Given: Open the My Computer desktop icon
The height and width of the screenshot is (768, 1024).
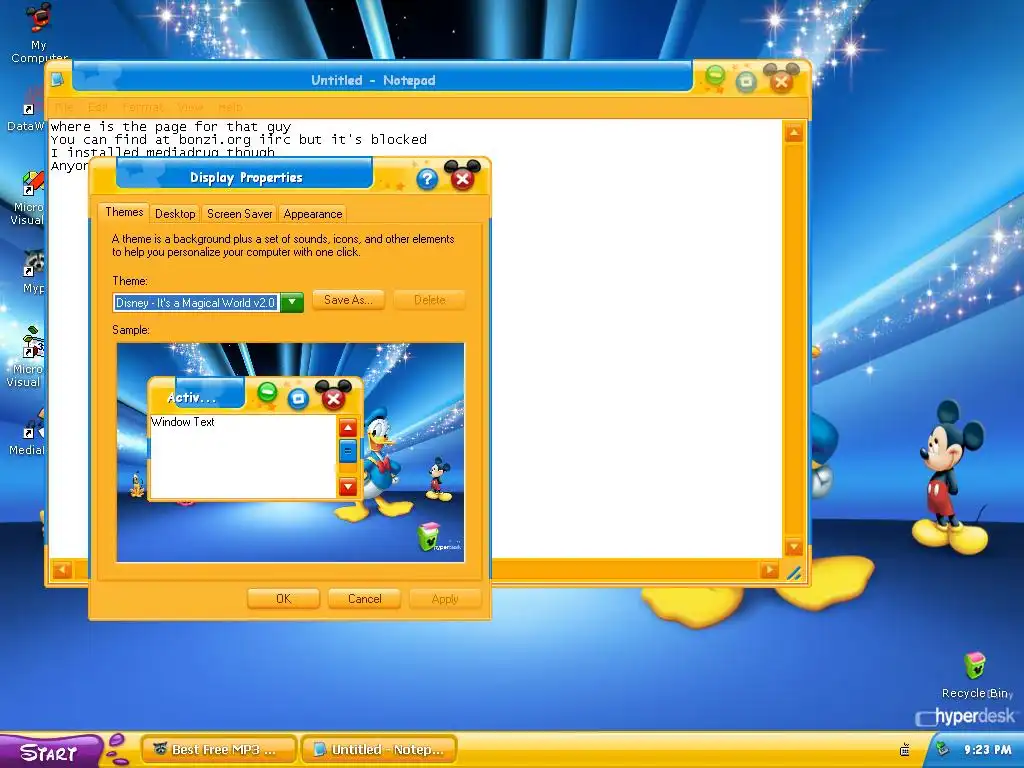Looking at the screenshot, I should (x=39, y=31).
